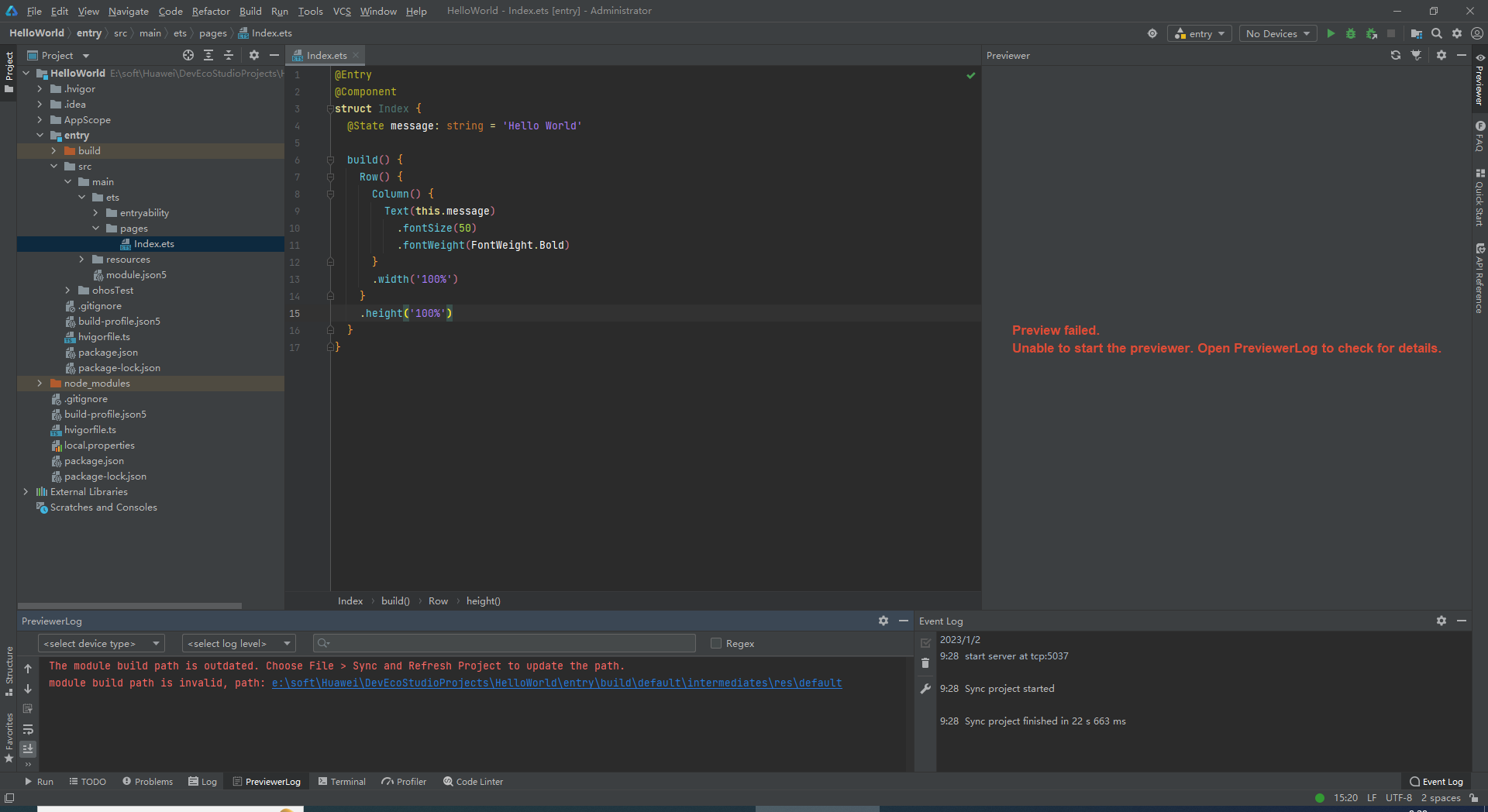Open IDE settings gear in main toolbar
Viewport: 1488px width, 812px height.
[x=1457, y=33]
